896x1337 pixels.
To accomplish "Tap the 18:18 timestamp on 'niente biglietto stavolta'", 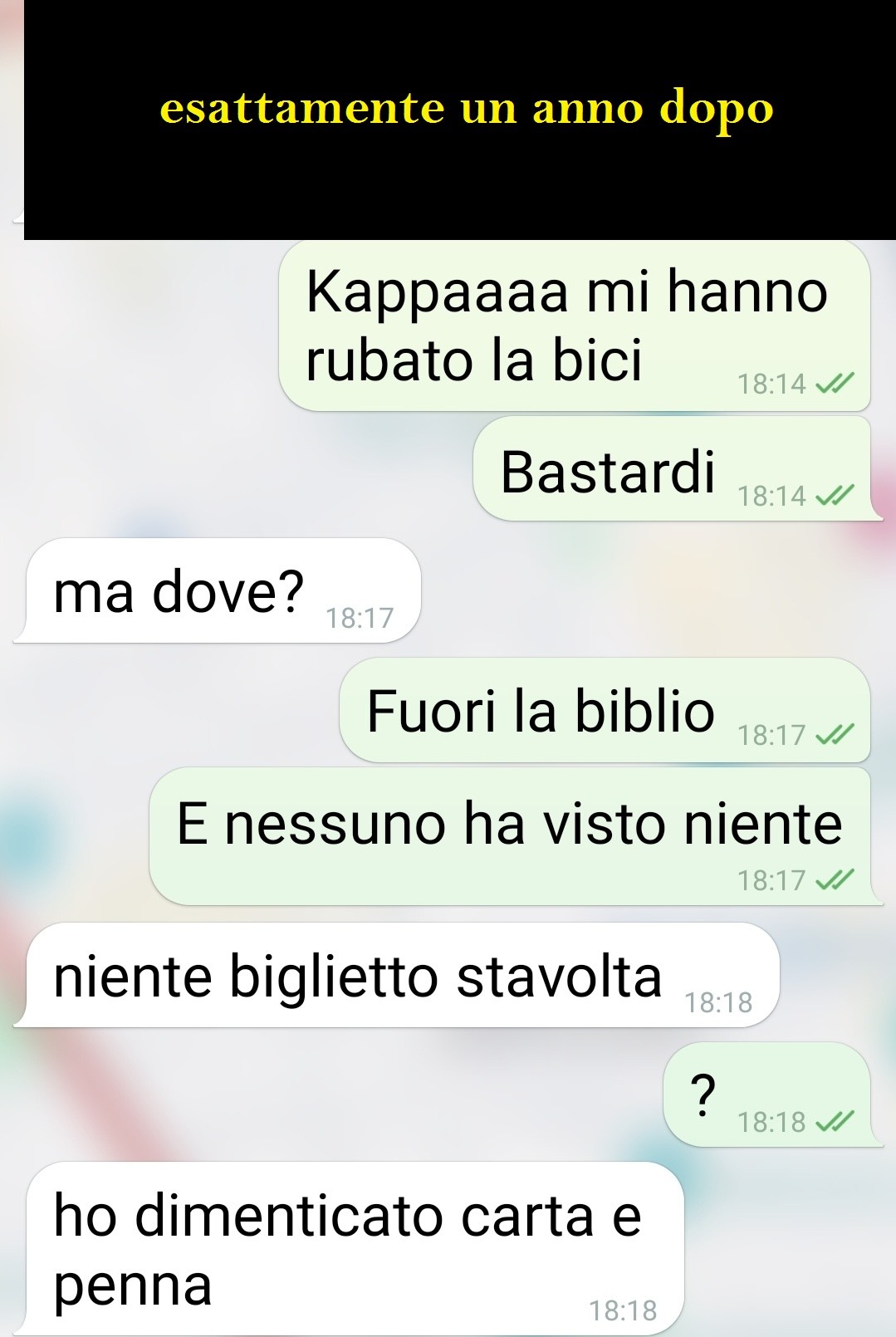I will (718, 1002).
